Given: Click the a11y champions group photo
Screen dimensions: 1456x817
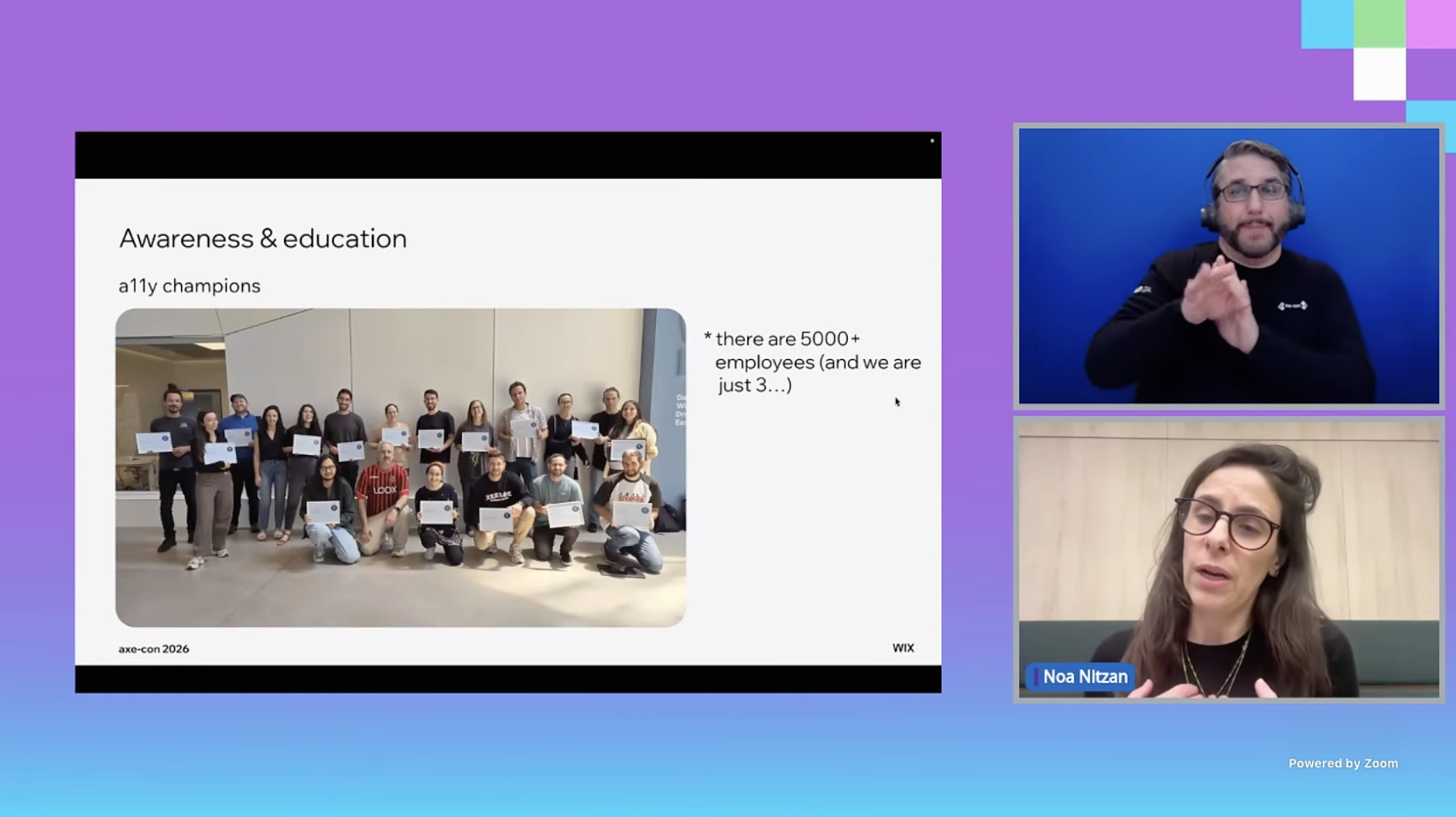Looking at the screenshot, I should (x=400, y=467).
